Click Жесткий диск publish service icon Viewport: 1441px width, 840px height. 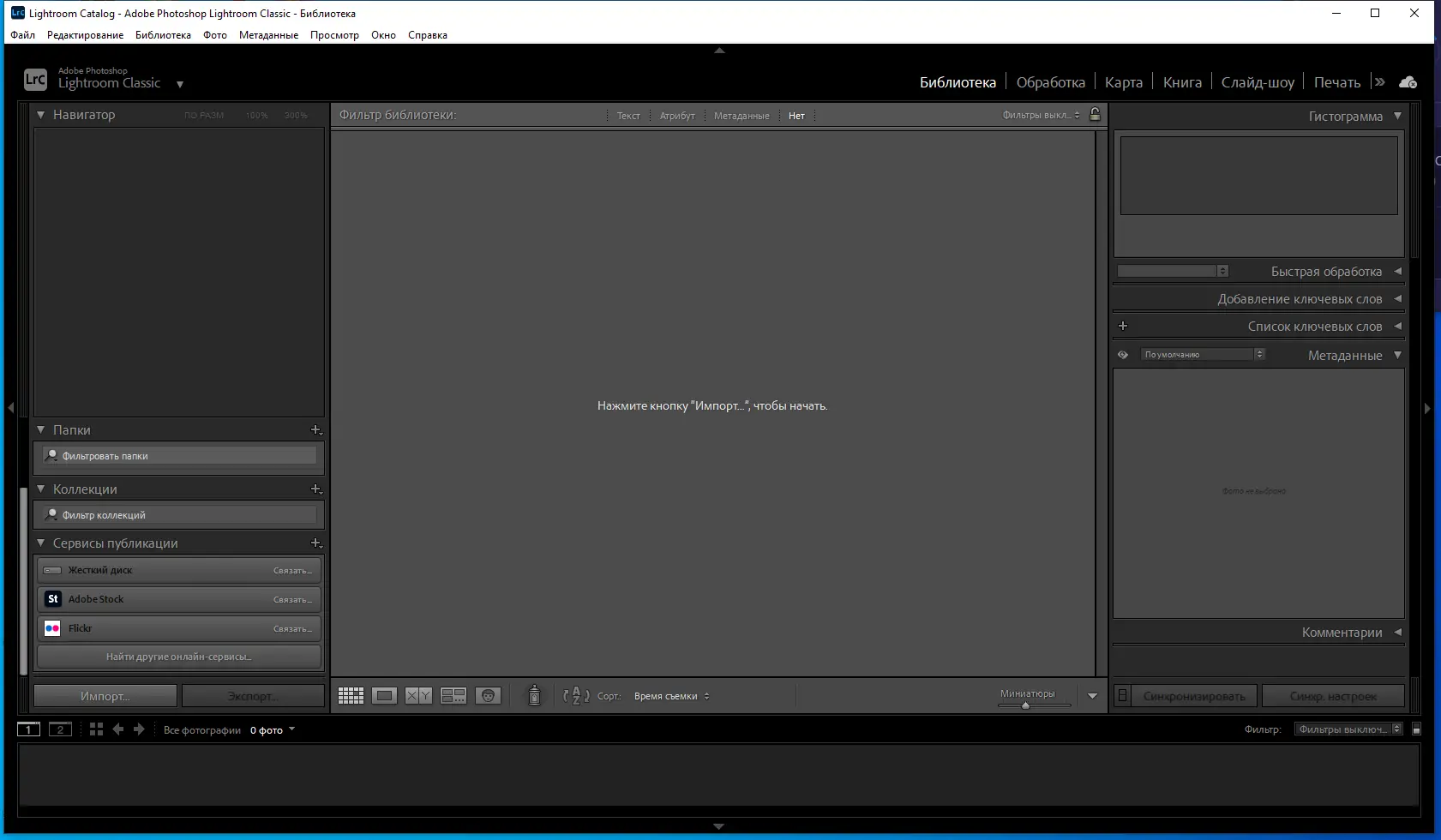coord(52,570)
